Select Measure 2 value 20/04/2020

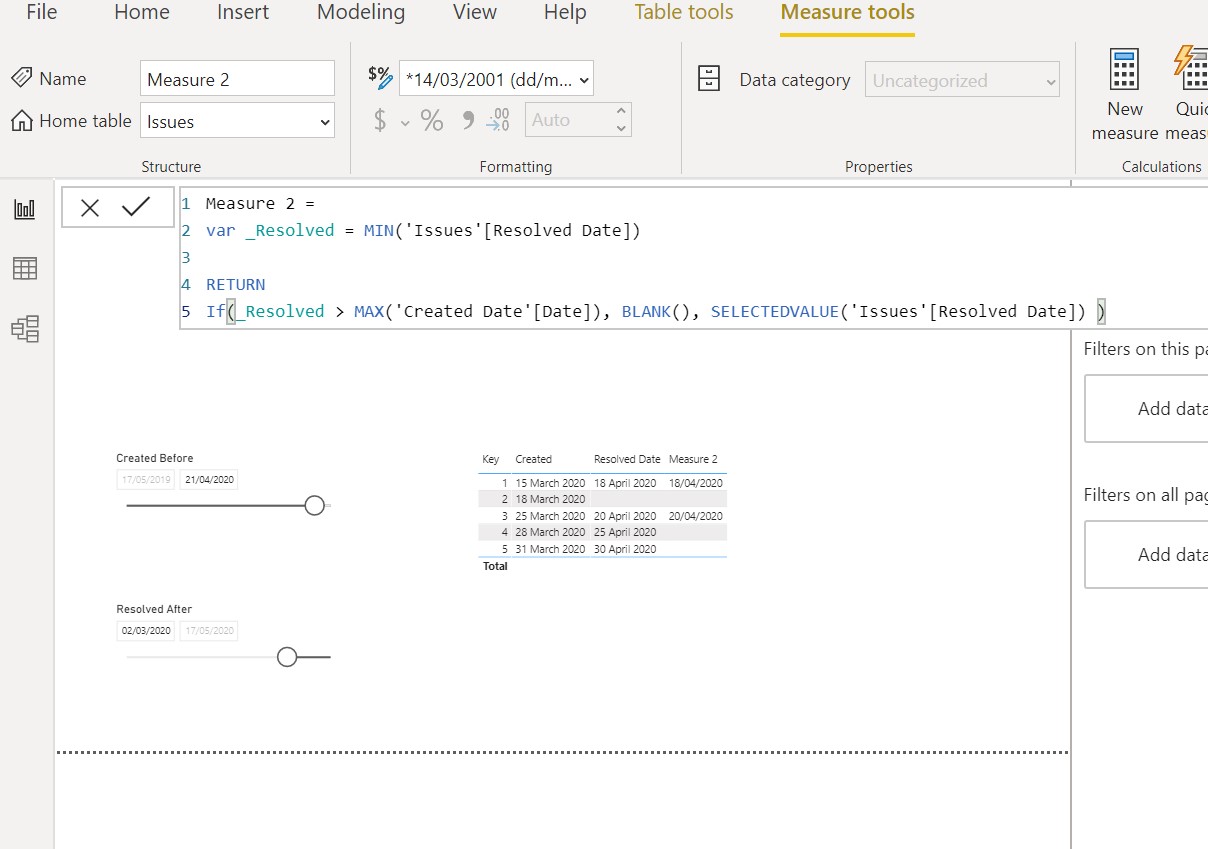point(696,516)
